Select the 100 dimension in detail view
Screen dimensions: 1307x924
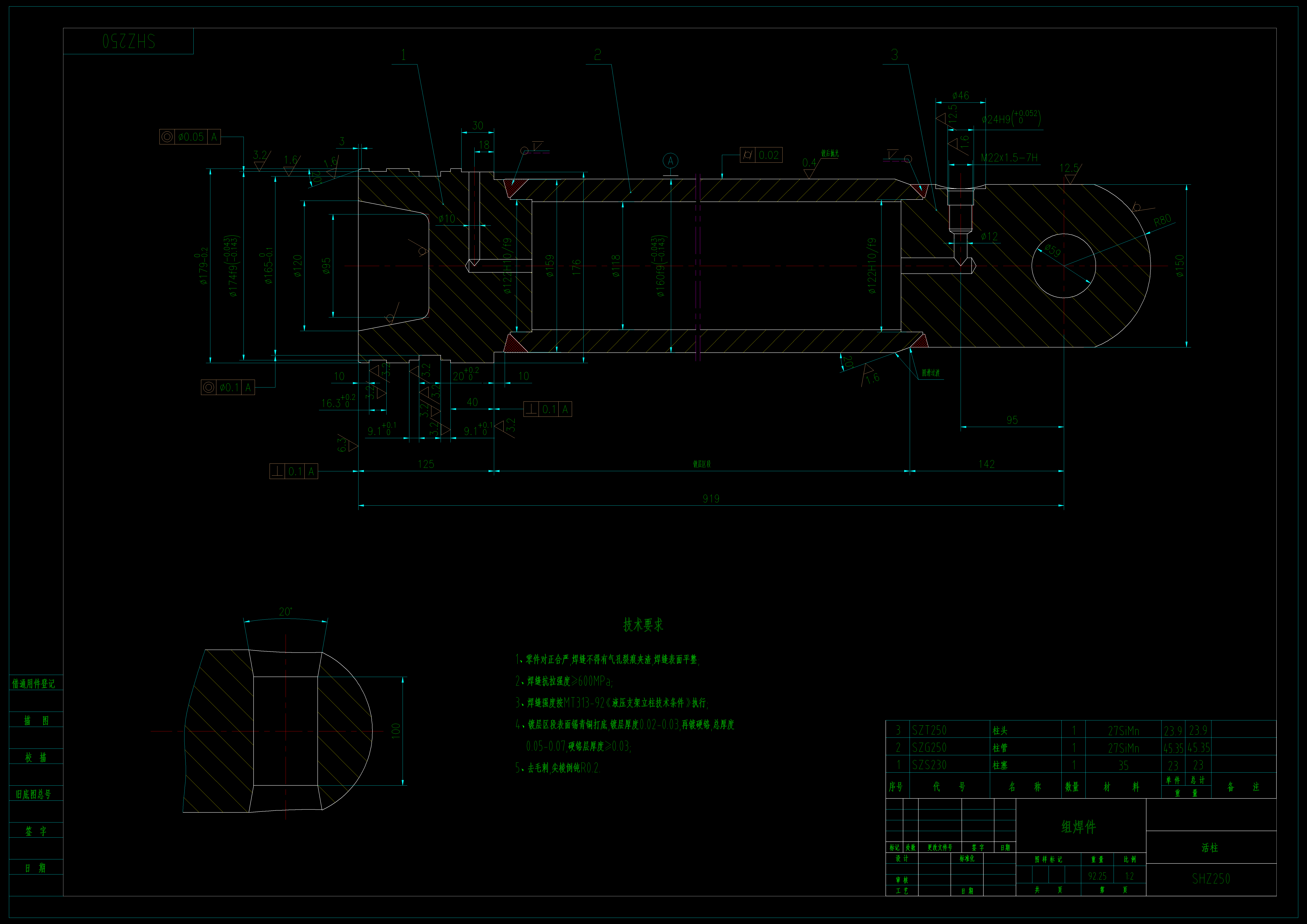pos(396,731)
